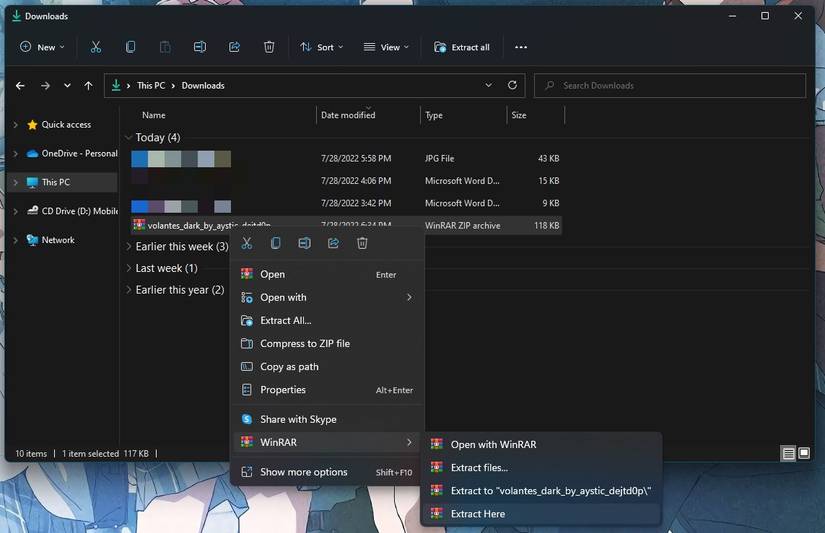Viewport: 825px width, 533px height.
Task: Click the refresh button beside the address bar
Action: click(x=512, y=85)
